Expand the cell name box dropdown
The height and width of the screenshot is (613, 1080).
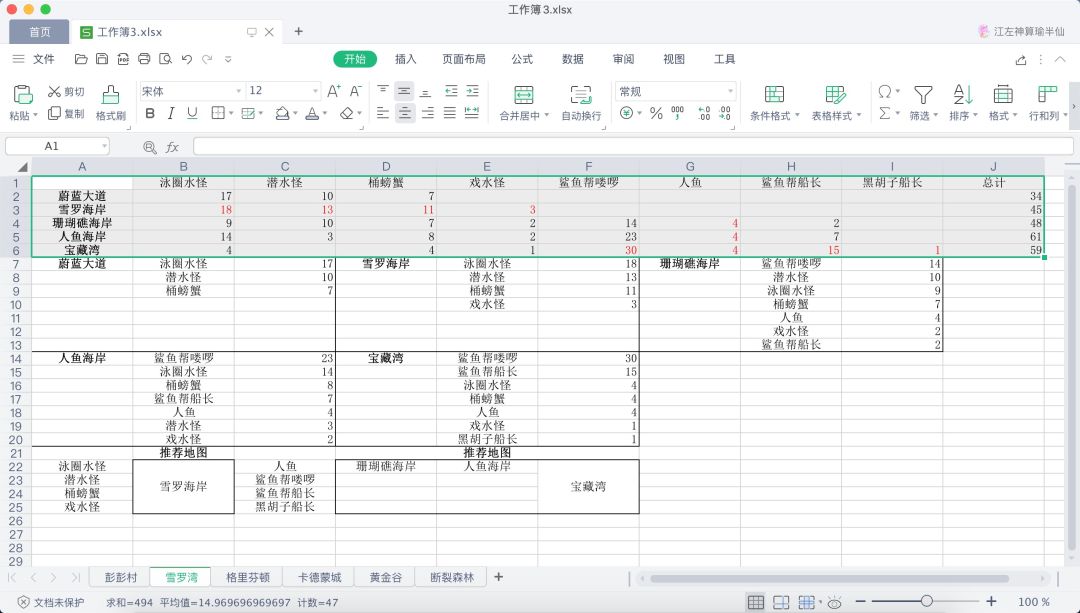[x=104, y=147]
